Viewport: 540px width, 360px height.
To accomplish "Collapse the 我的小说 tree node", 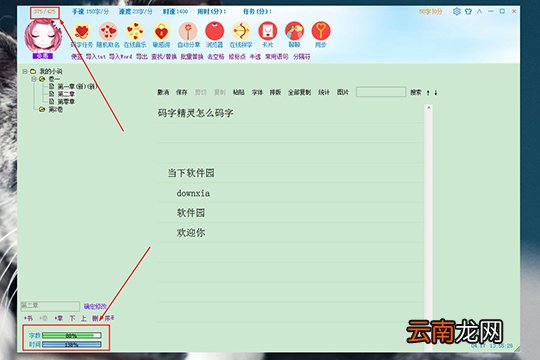I will 25,71.
